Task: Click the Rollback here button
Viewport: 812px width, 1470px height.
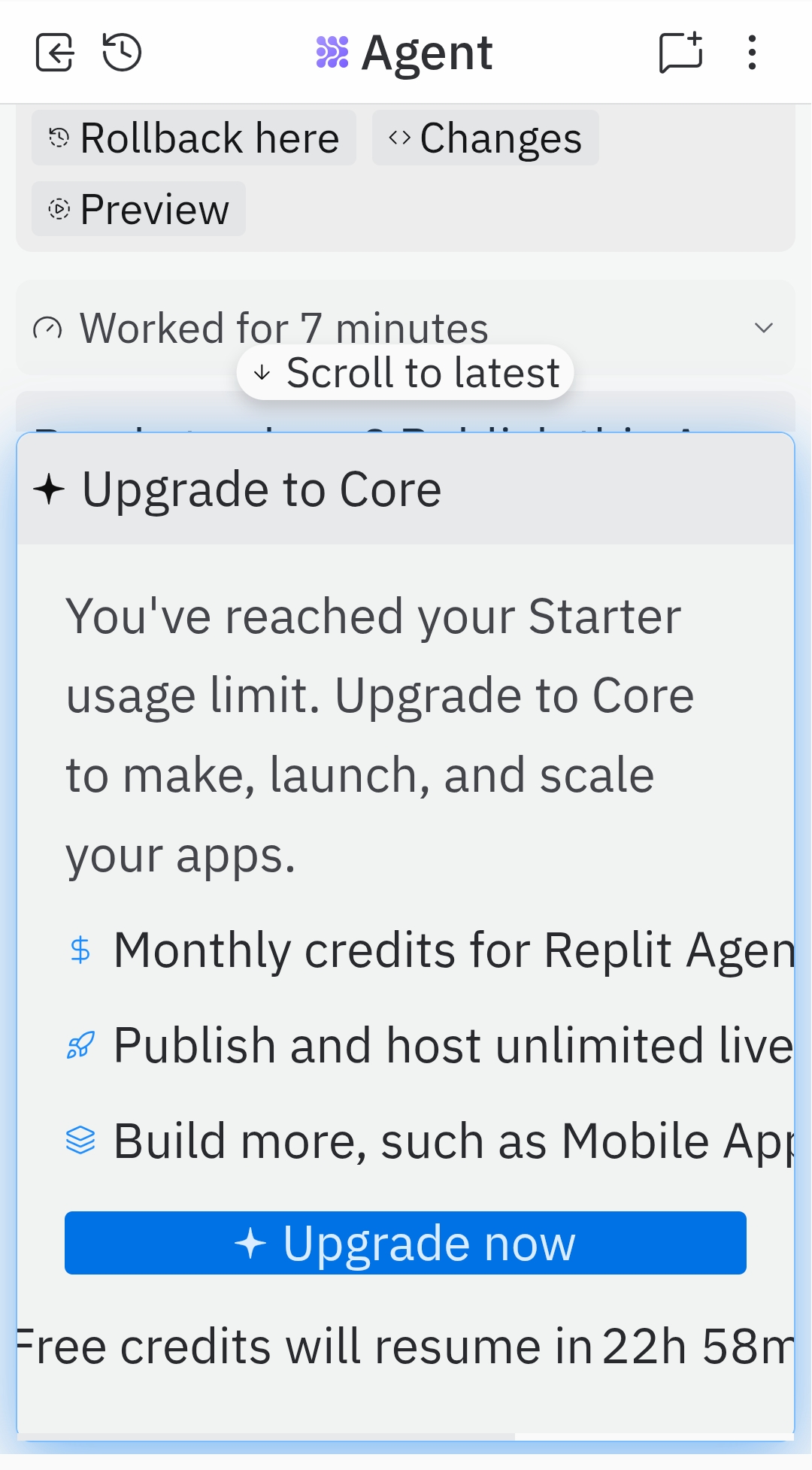Action: (x=194, y=138)
